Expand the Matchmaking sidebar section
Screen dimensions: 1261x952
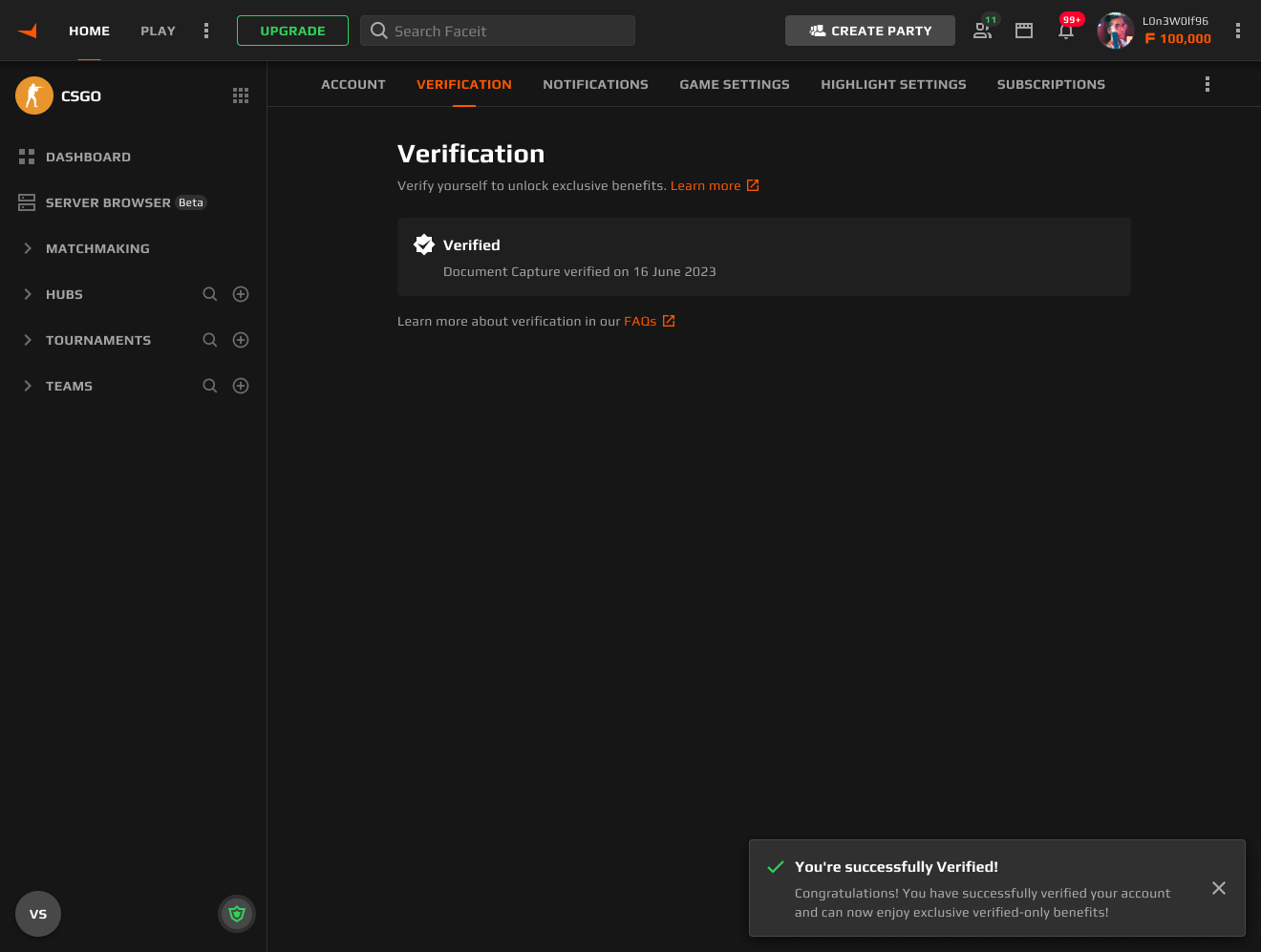point(28,248)
